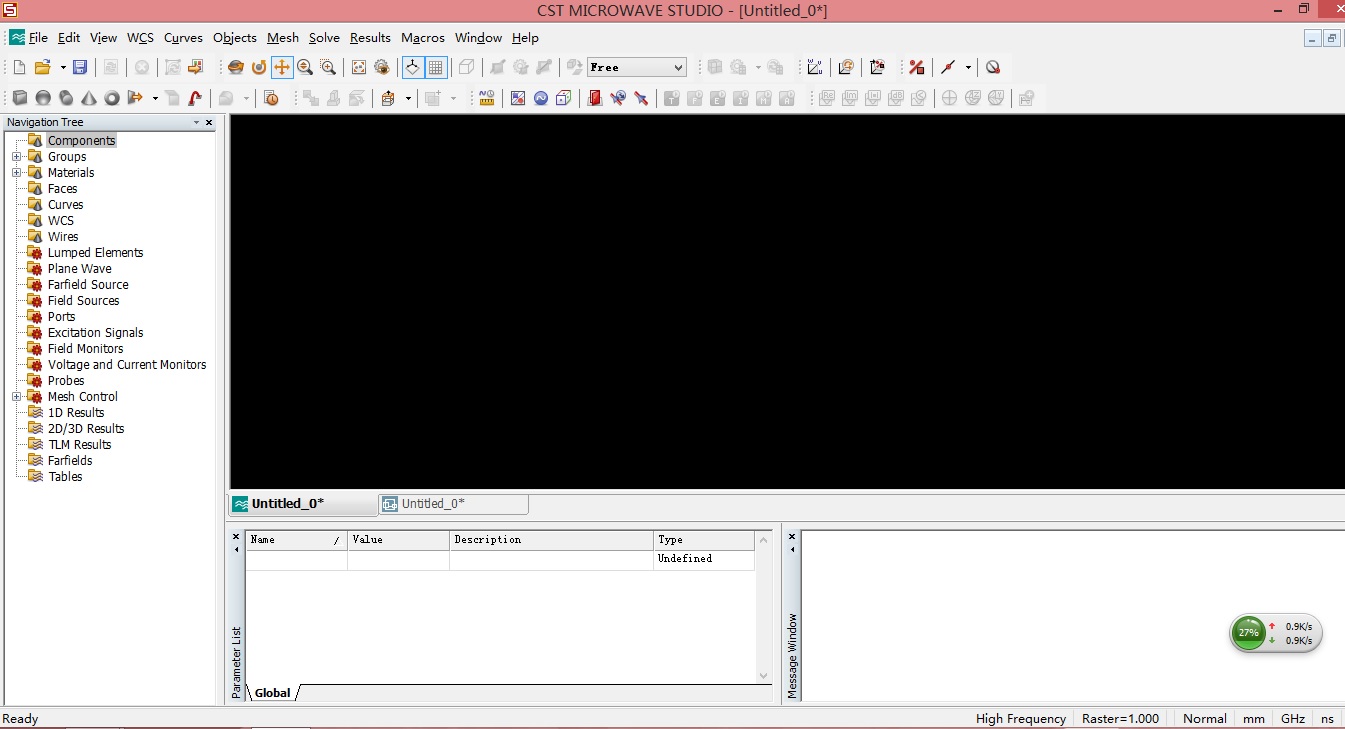Reset view to structure icon
This screenshot has width=1345, height=729.
click(359, 67)
